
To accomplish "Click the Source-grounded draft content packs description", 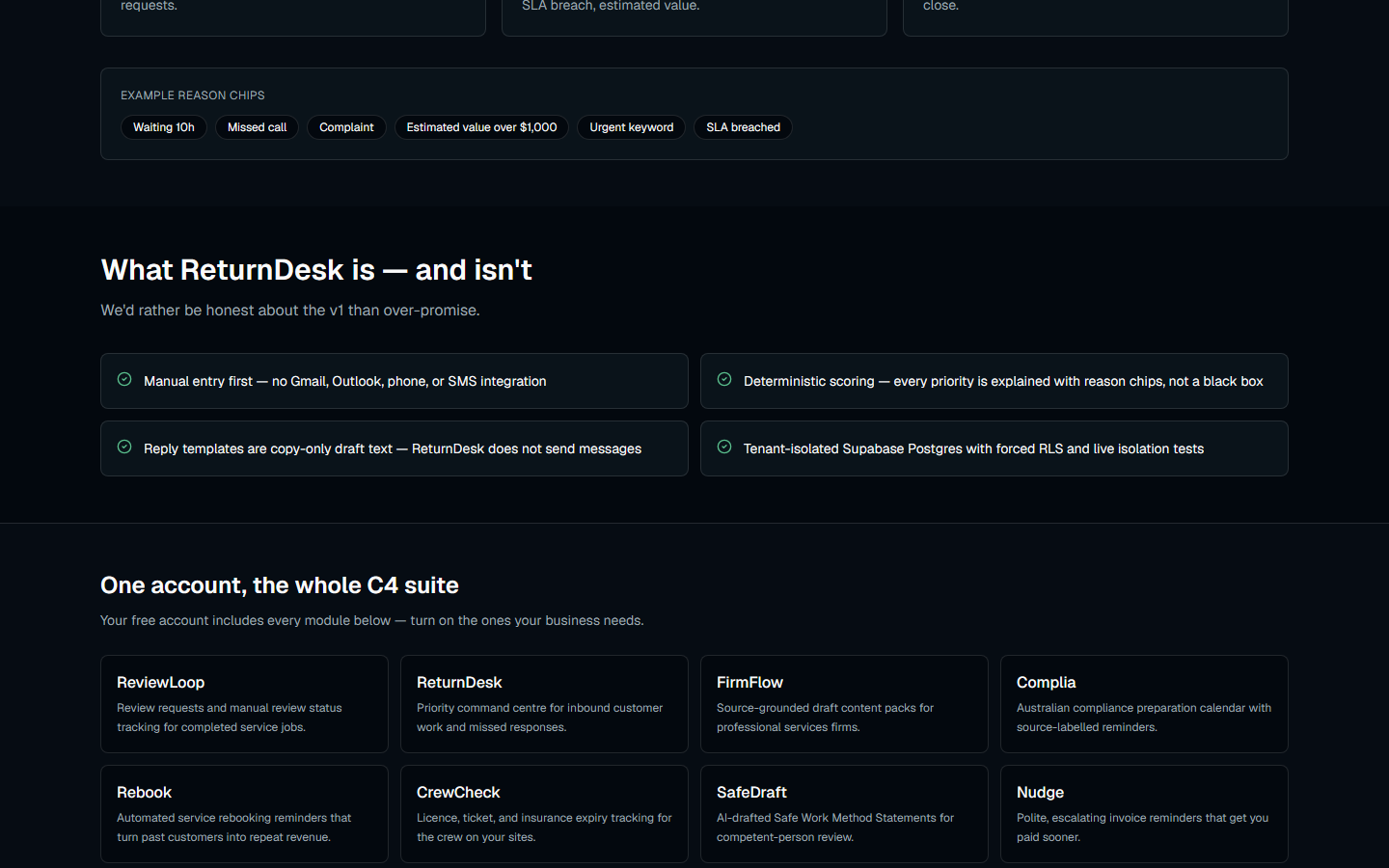I will 826,718.
